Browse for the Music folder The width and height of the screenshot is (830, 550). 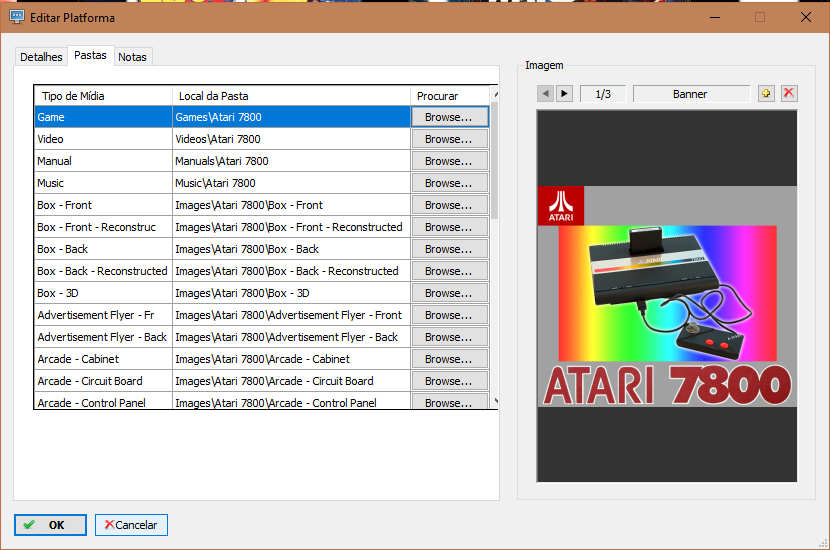coord(449,183)
